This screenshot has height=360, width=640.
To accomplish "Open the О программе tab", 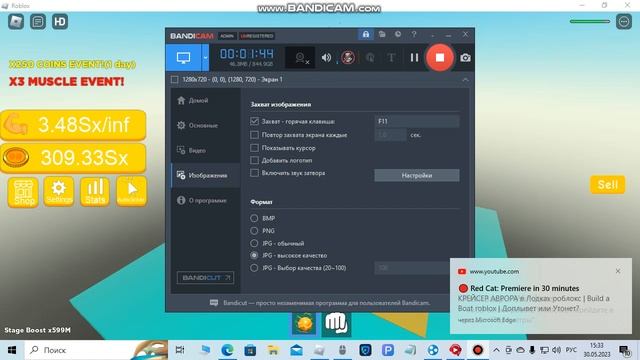I will click(205, 200).
